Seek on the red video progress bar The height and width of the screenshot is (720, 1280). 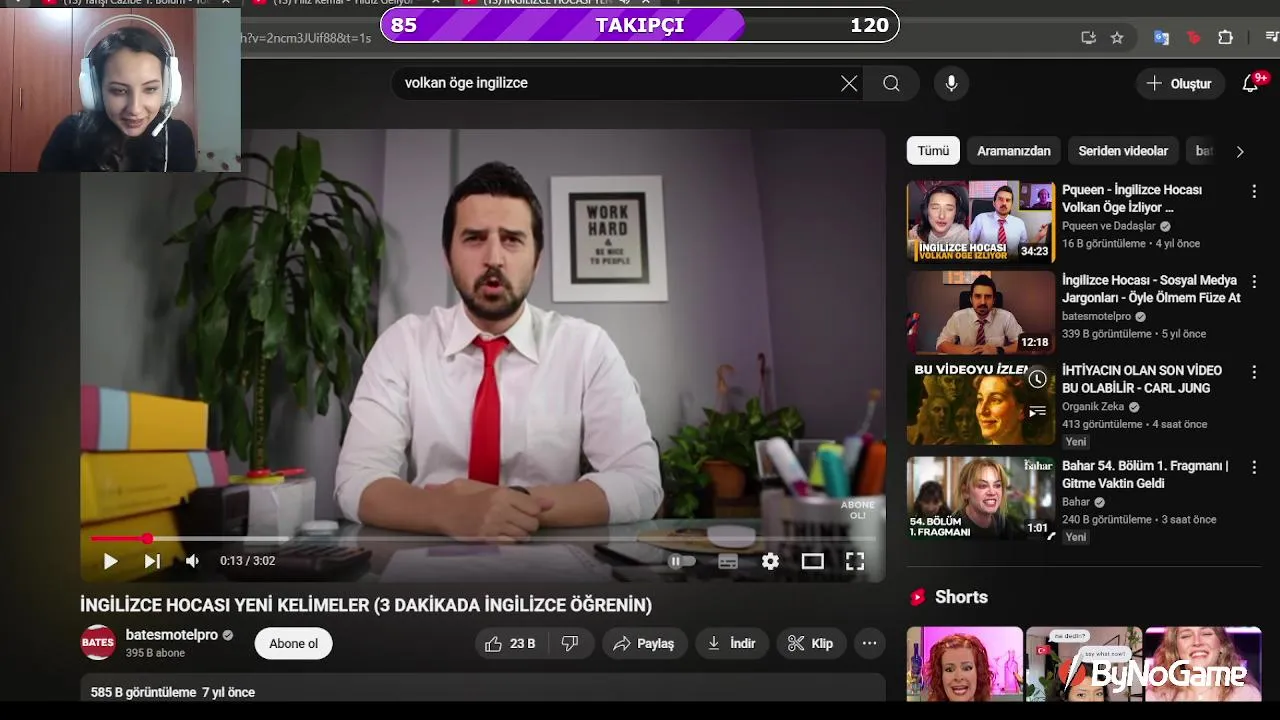482,539
